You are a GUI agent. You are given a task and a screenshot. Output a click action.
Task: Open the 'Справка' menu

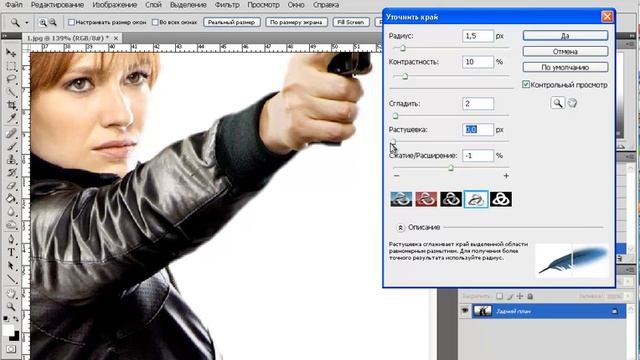(326, 5)
